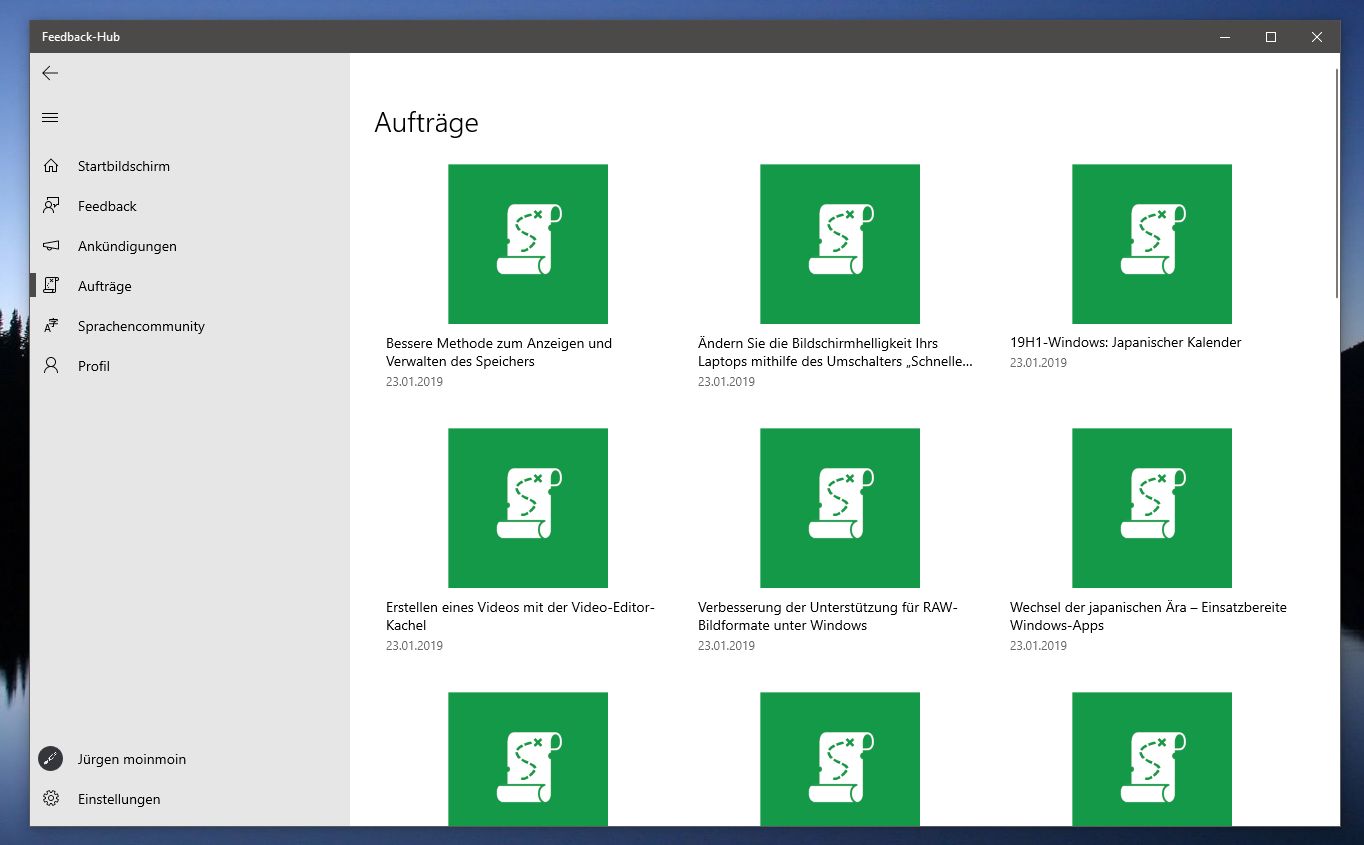Open the Profil page
The height and width of the screenshot is (845, 1364).
pos(190,366)
